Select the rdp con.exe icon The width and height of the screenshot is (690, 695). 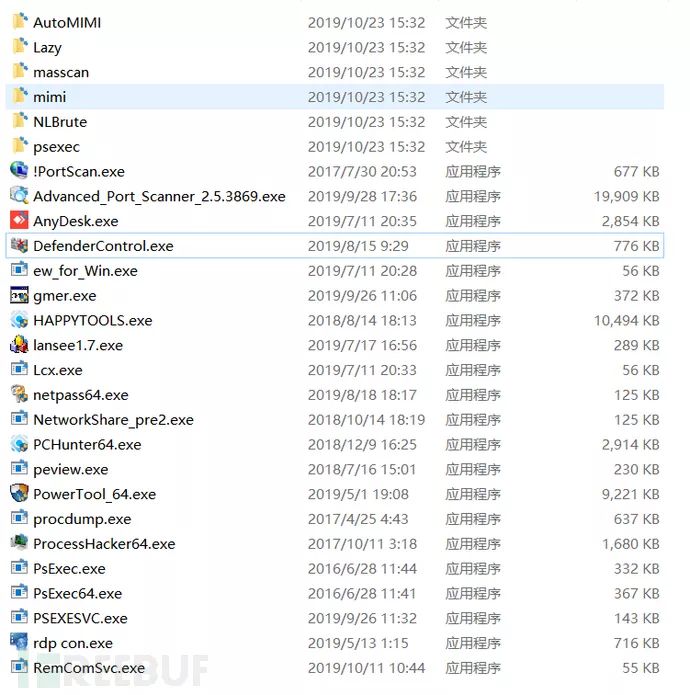click(x=19, y=642)
